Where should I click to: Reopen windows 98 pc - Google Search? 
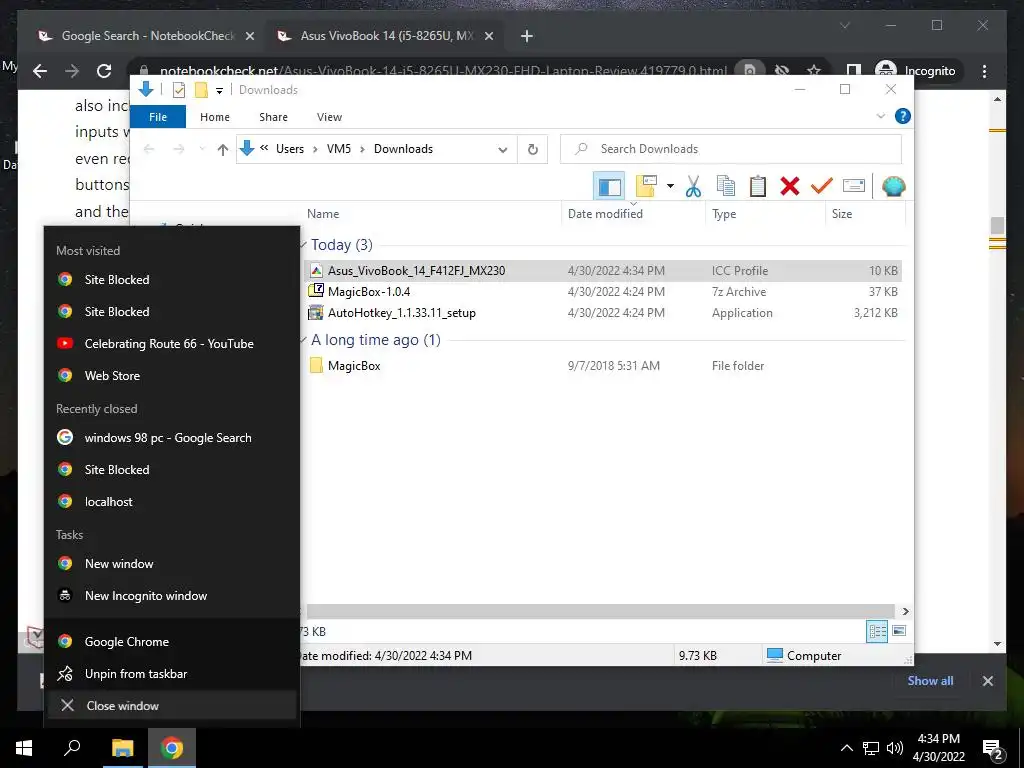click(171, 438)
